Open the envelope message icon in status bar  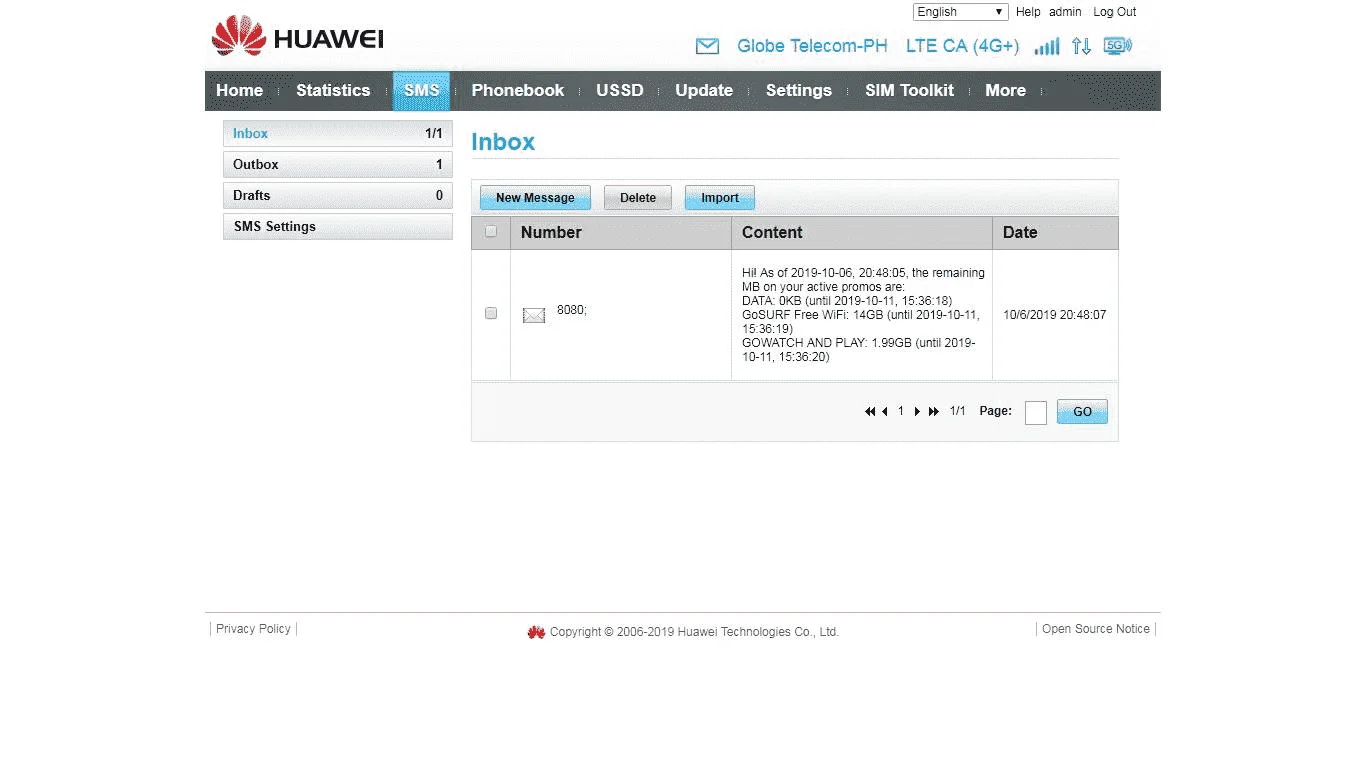(707, 46)
